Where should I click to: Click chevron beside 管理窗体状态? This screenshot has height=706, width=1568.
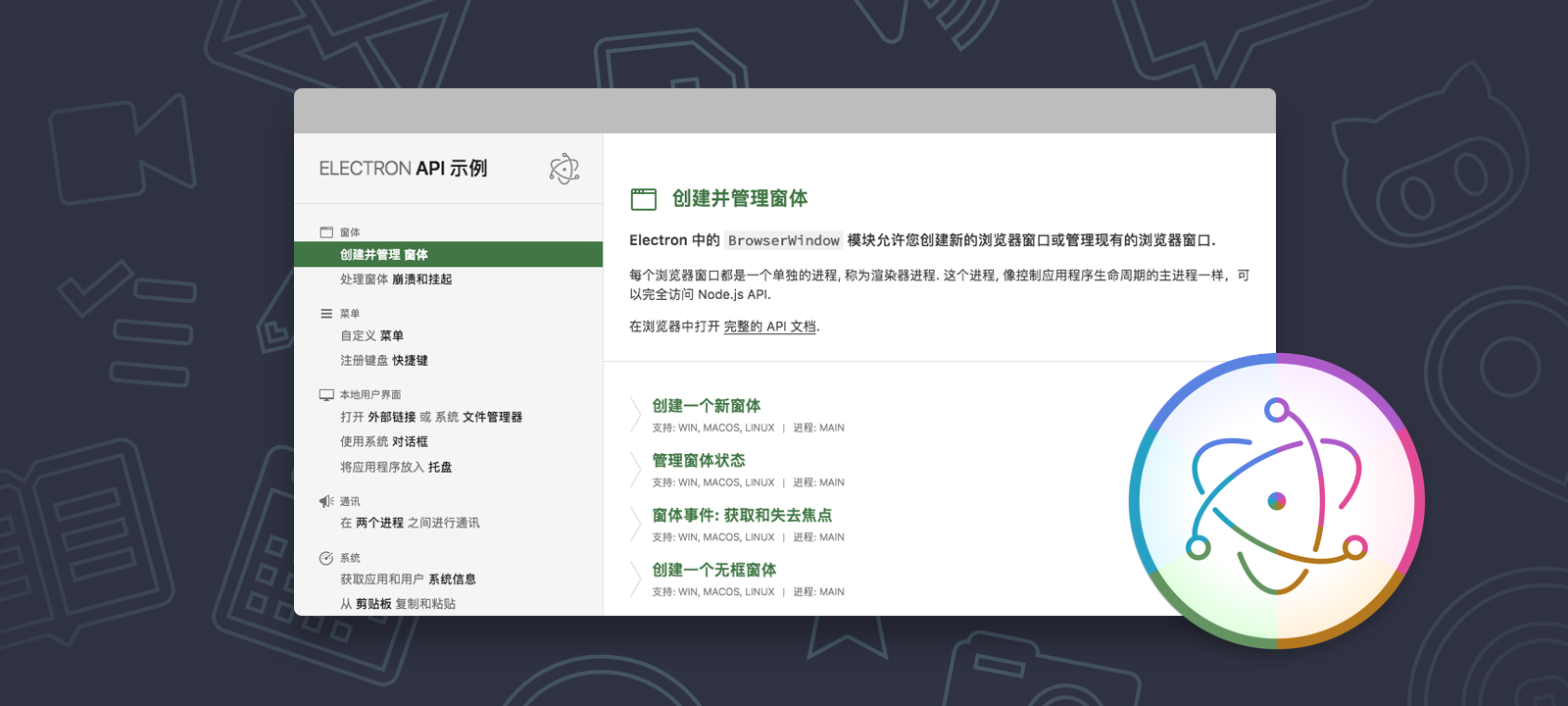pyautogui.click(x=636, y=470)
